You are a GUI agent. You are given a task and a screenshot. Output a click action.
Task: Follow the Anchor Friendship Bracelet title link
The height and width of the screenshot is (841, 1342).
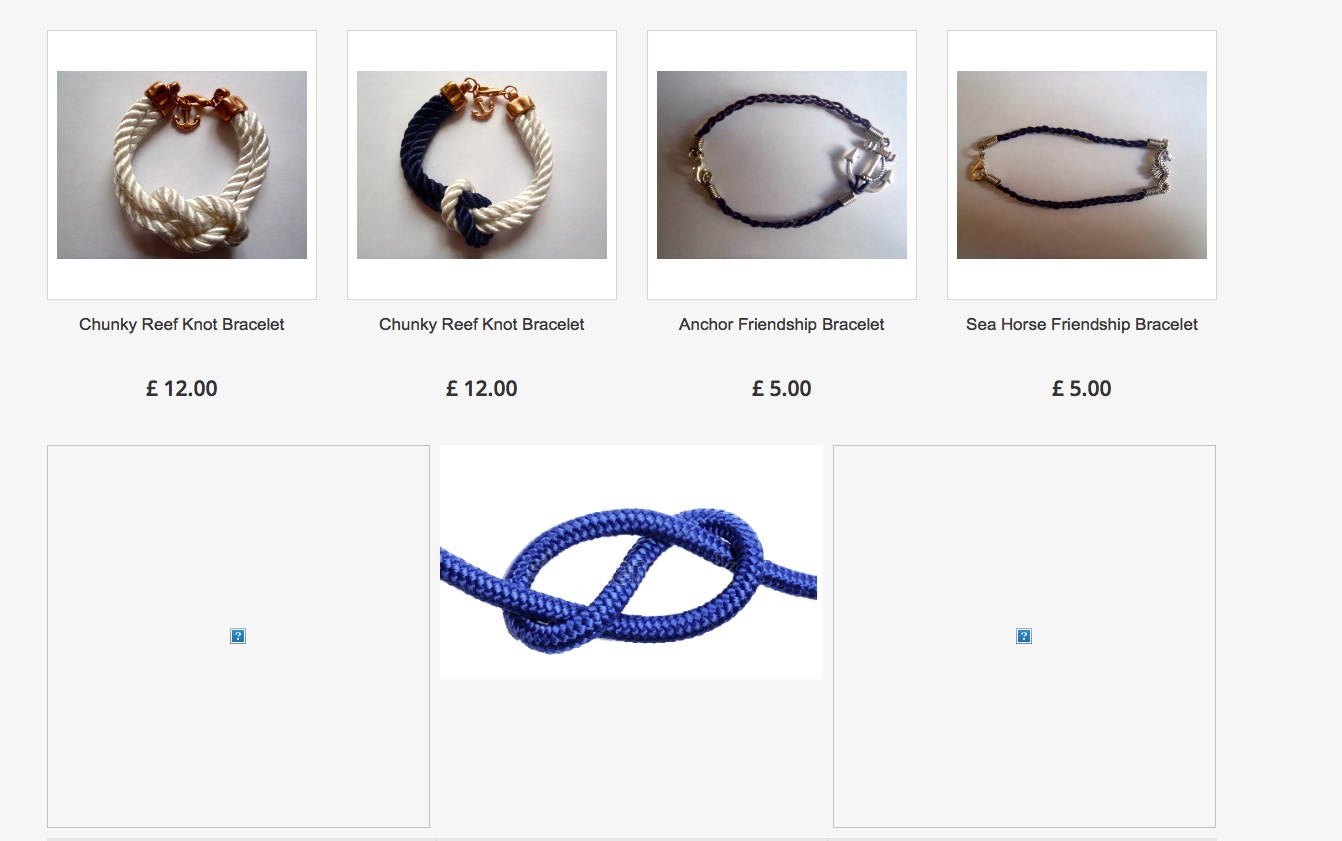[x=782, y=324]
